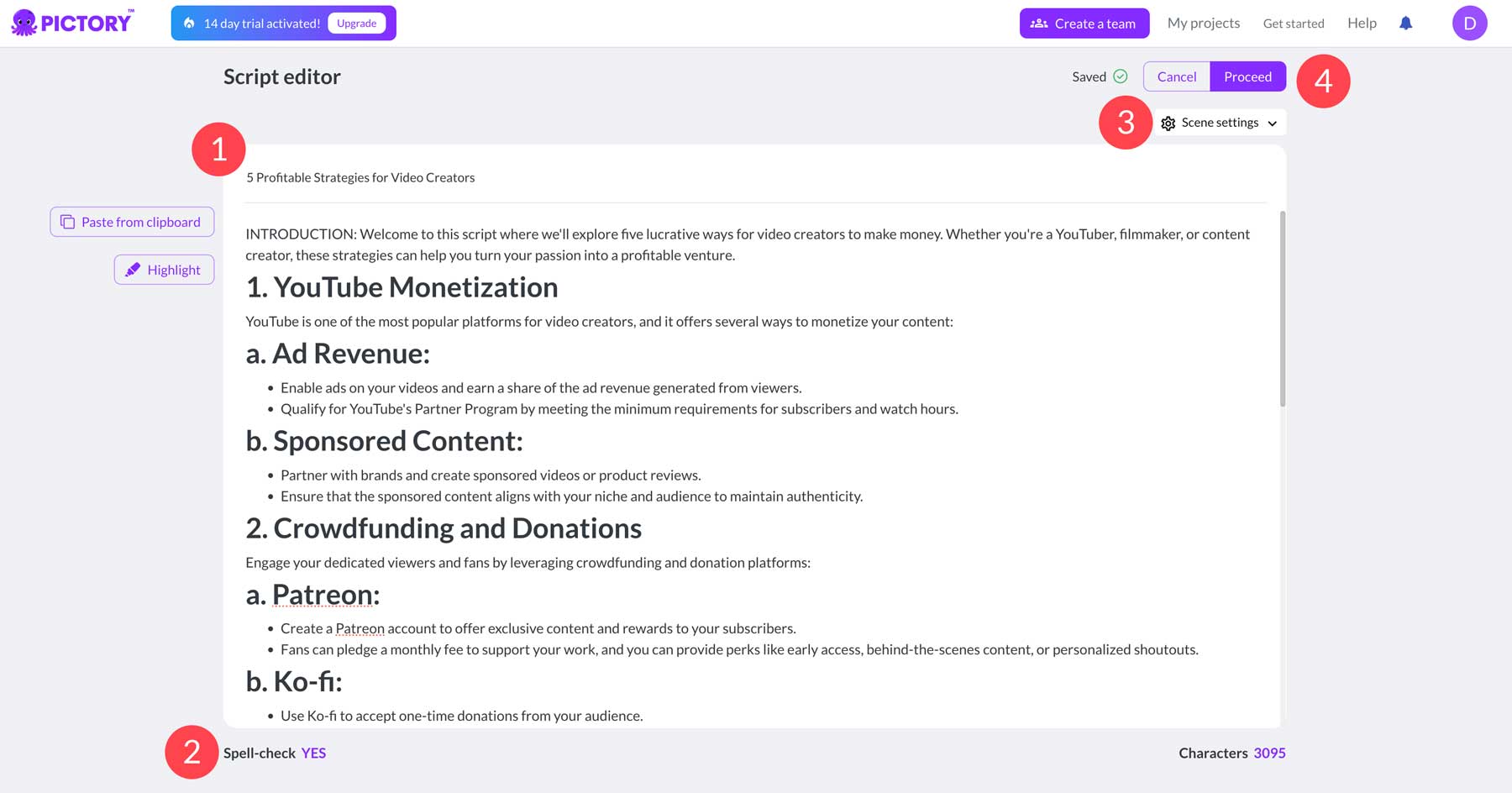Open the user profile avatar D
This screenshot has height=793, width=1512.
pos(1470,23)
